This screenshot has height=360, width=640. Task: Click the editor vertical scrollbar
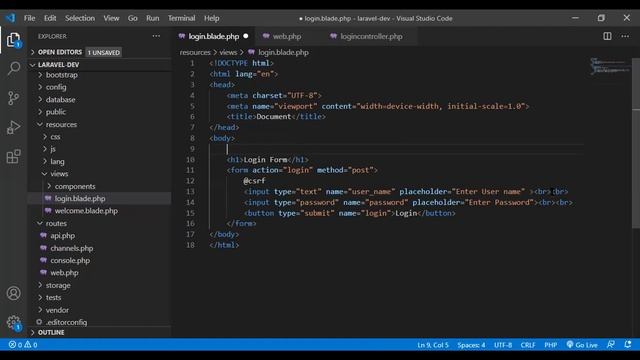(636, 144)
